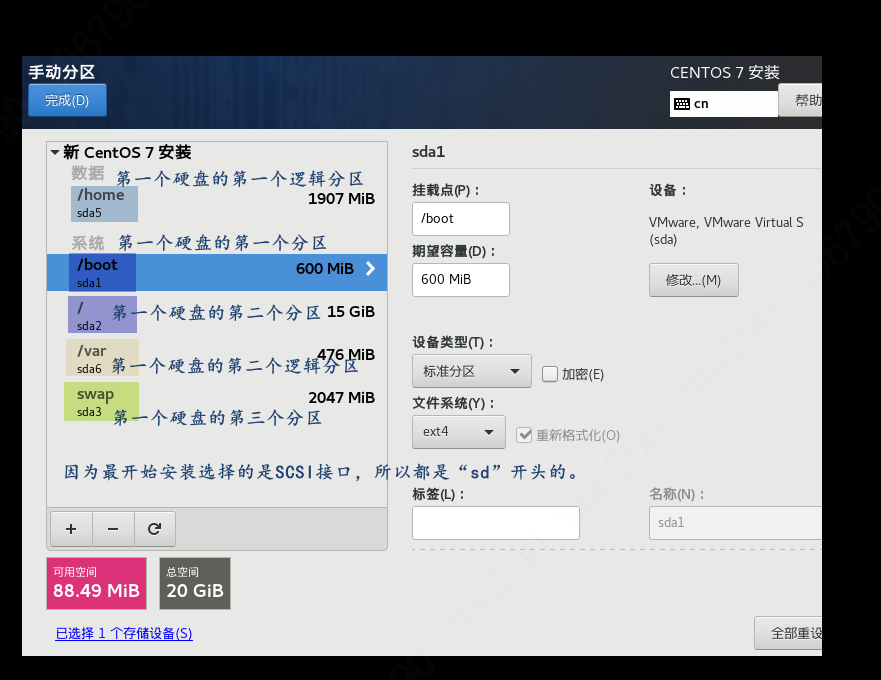Screen dimensions: 881x680
Task: Click the 修改...(M) modify device button
Action: [x=693, y=280]
